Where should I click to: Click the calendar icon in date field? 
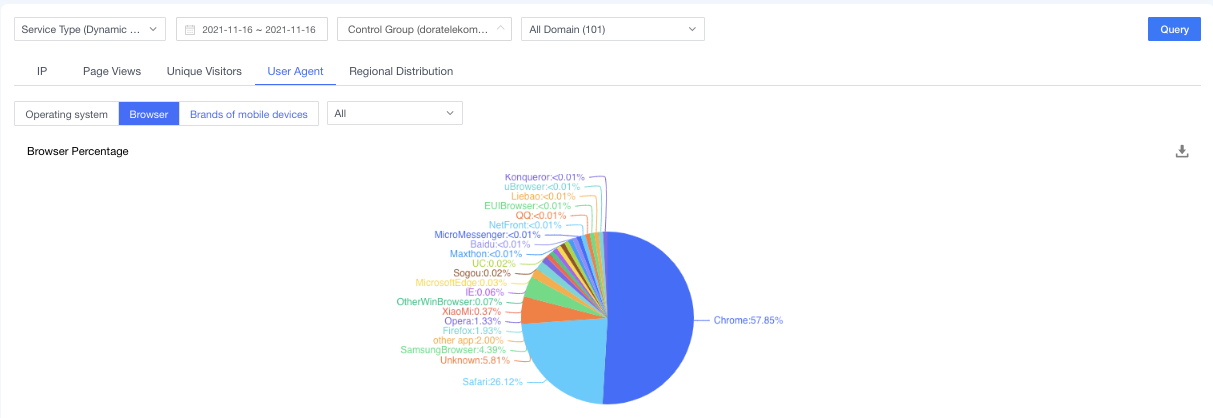[x=190, y=30]
